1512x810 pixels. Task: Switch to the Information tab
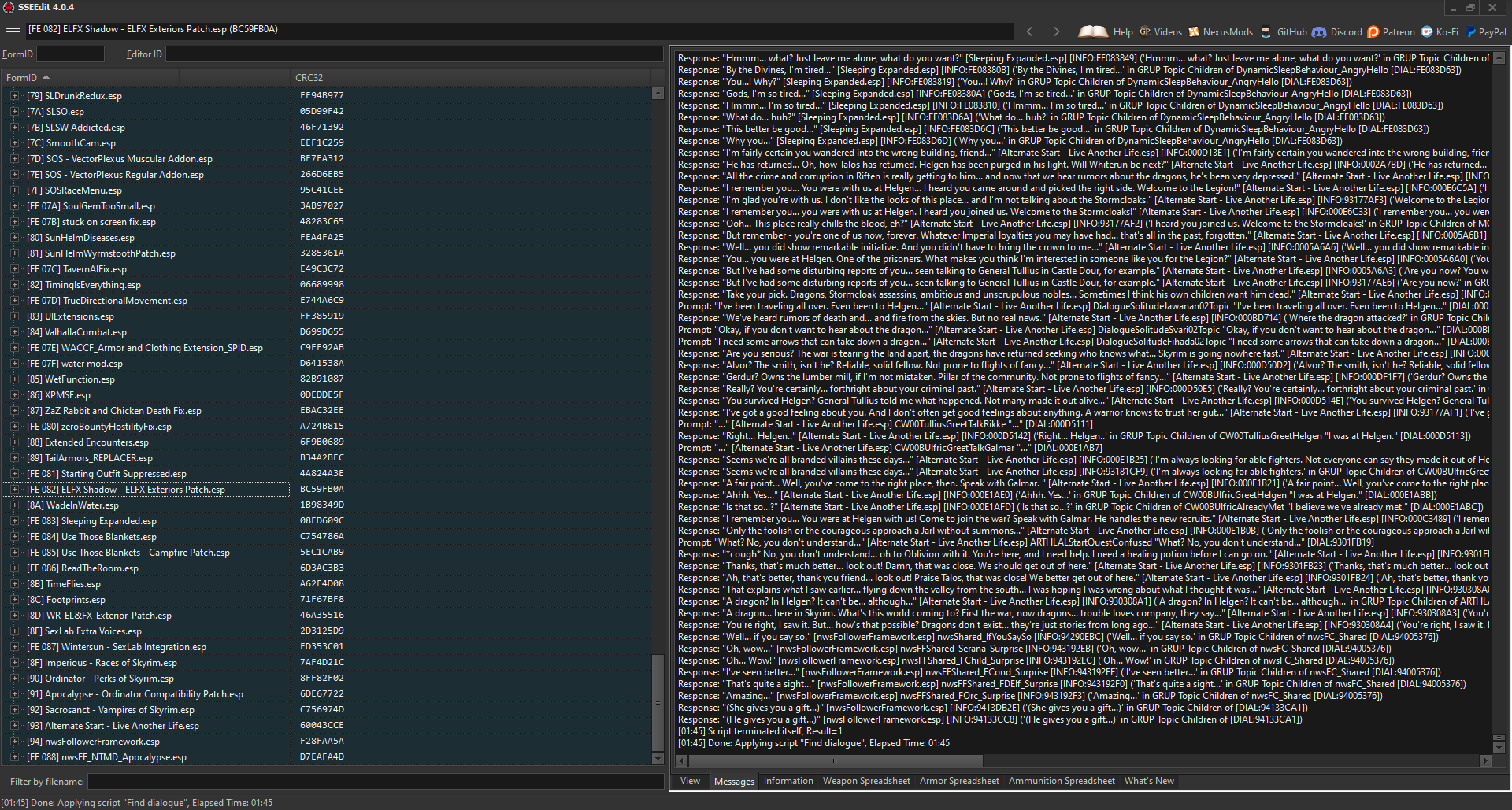click(x=788, y=781)
